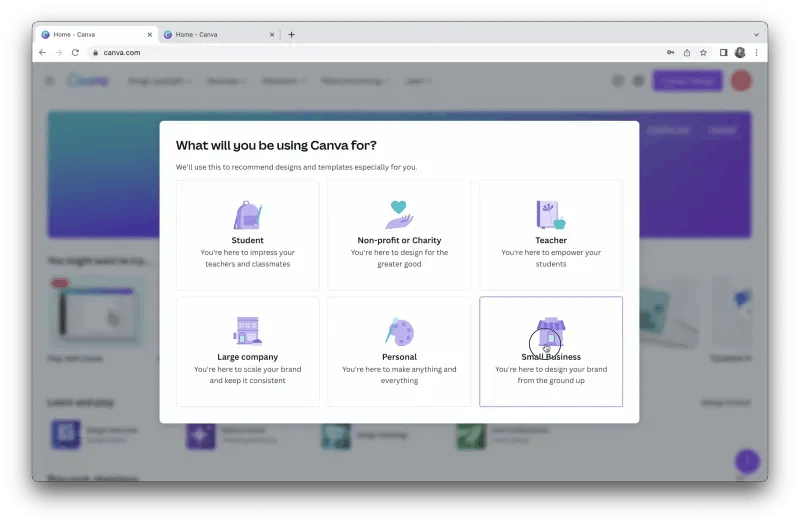Click the Non-profit or Charity title
This screenshot has width=800, height=524.
pos(399,240)
